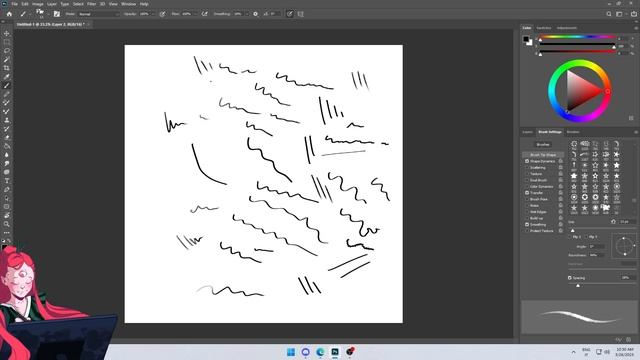Select the Hand tool
The width and height of the screenshot is (640, 360).
7,215
